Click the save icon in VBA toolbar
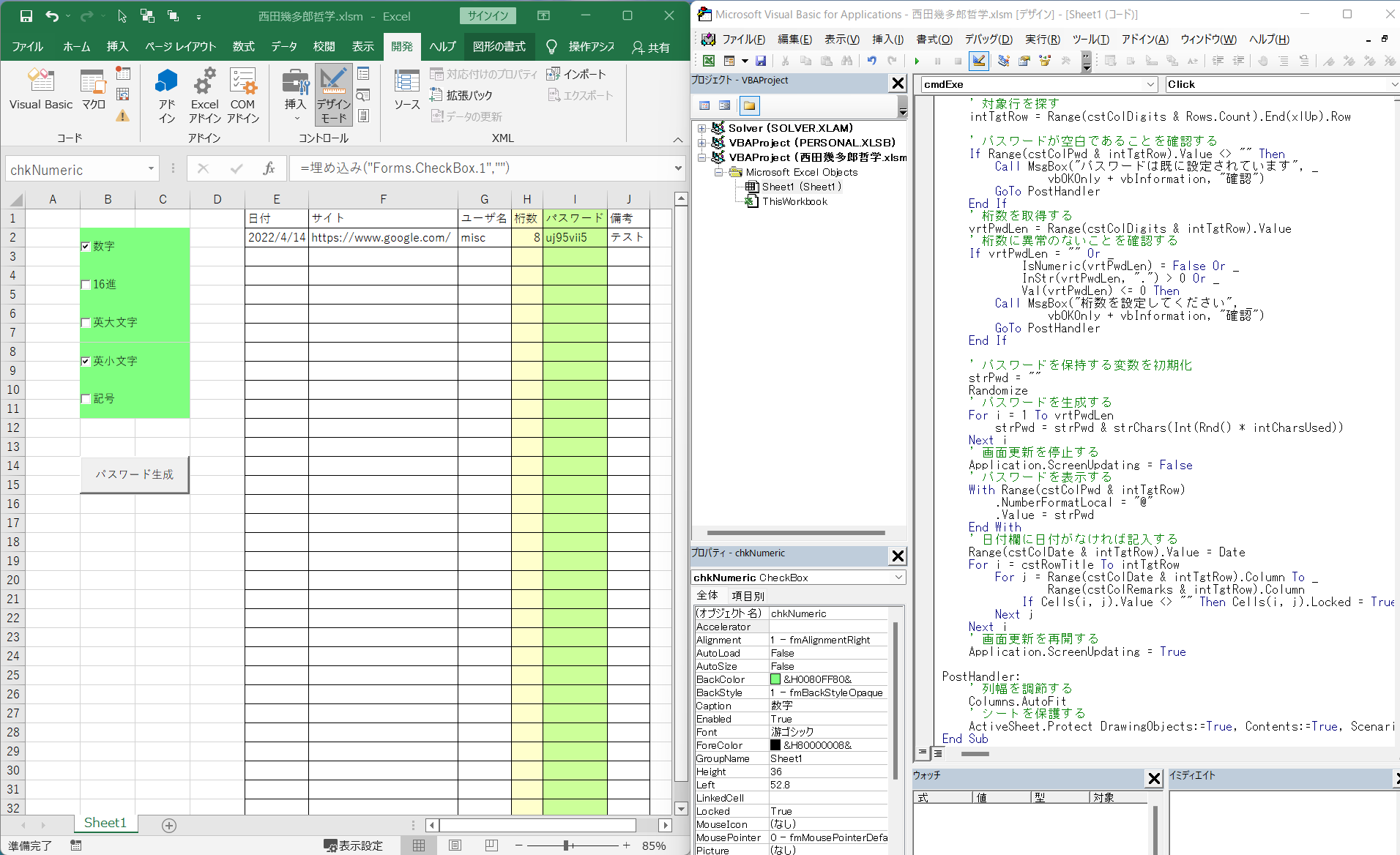1400x855 pixels. click(x=761, y=61)
